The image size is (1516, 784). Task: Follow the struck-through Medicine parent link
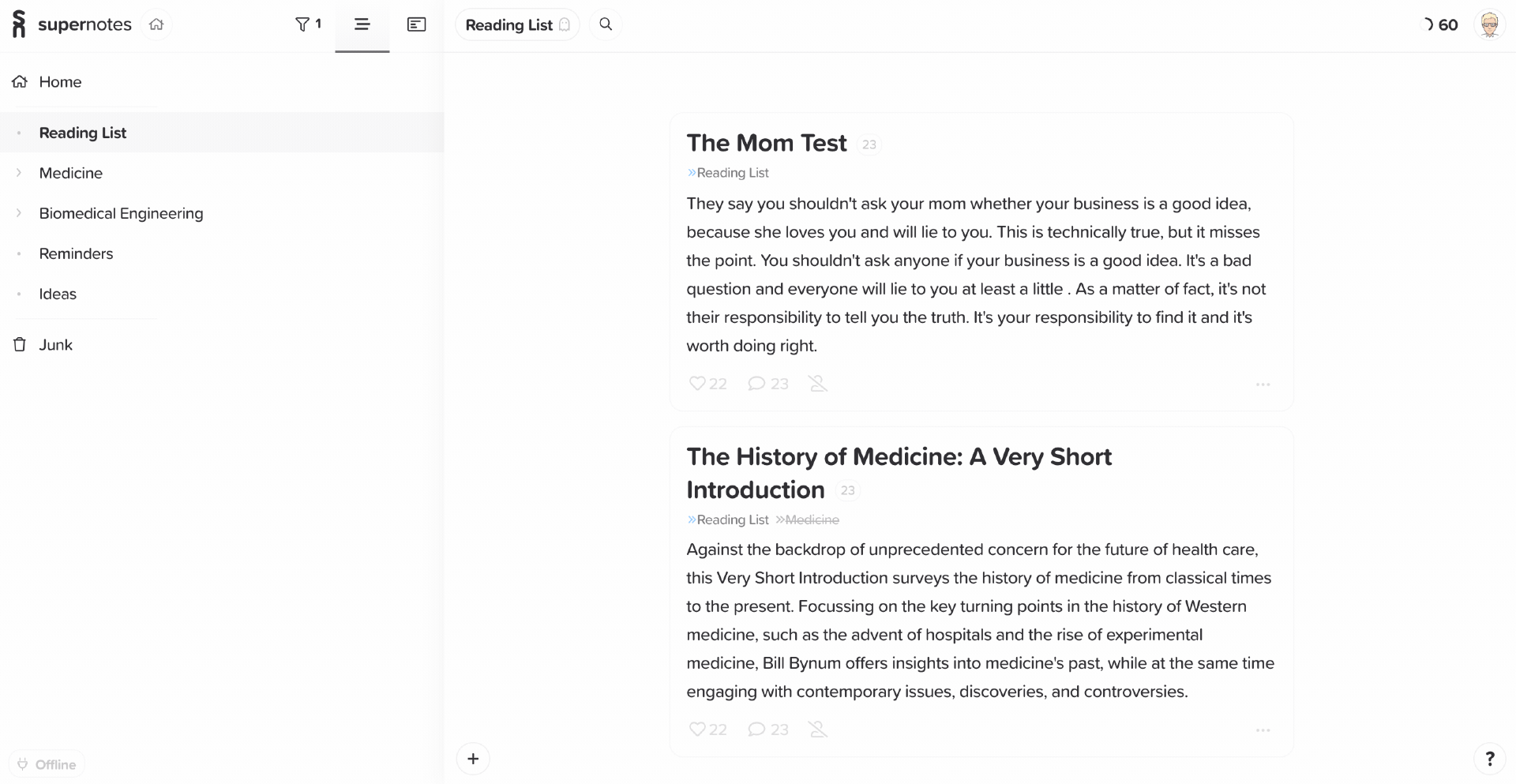coord(812,520)
